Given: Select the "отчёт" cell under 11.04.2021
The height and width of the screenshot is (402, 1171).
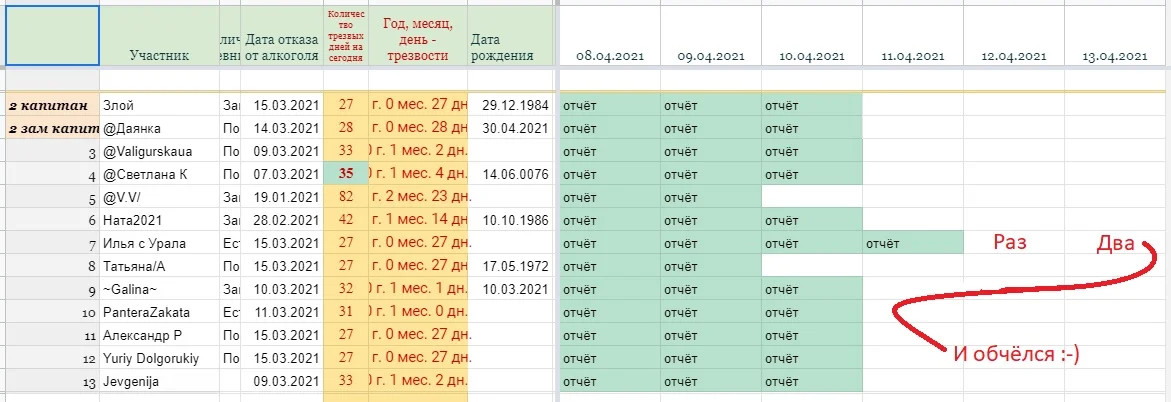Looking at the screenshot, I should [912, 243].
